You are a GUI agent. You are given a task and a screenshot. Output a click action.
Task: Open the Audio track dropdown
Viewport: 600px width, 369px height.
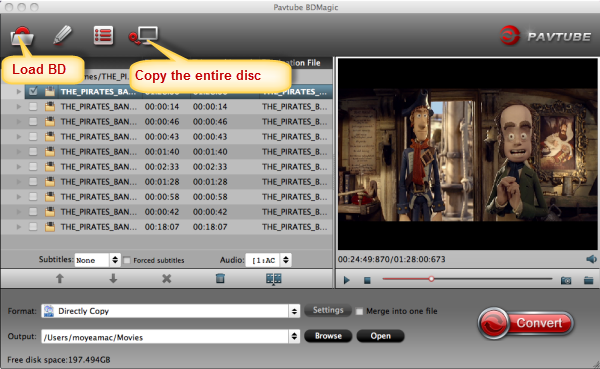tap(268, 260)
